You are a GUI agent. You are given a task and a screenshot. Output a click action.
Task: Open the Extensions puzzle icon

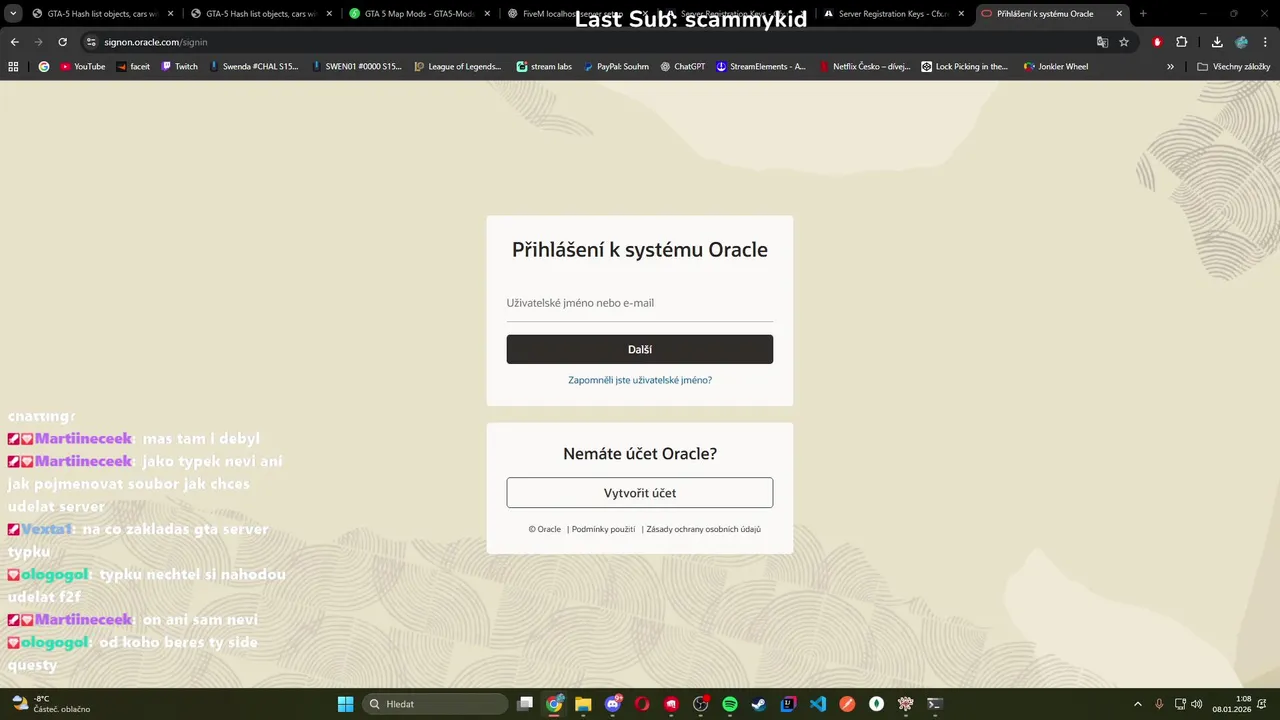1181,42
